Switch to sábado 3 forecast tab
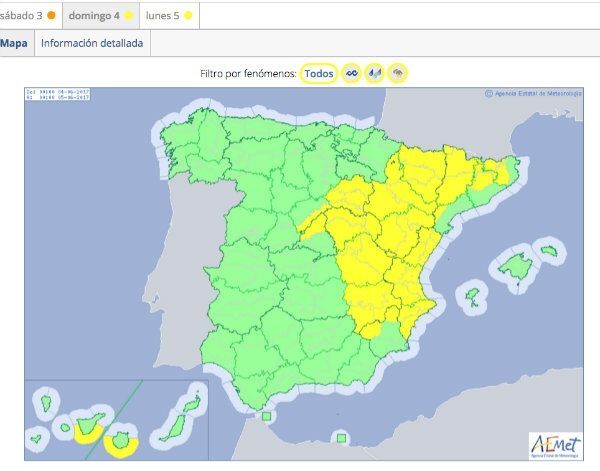Image resolution: width=600 pixels, height=471 pixels. tap(28, 15)
